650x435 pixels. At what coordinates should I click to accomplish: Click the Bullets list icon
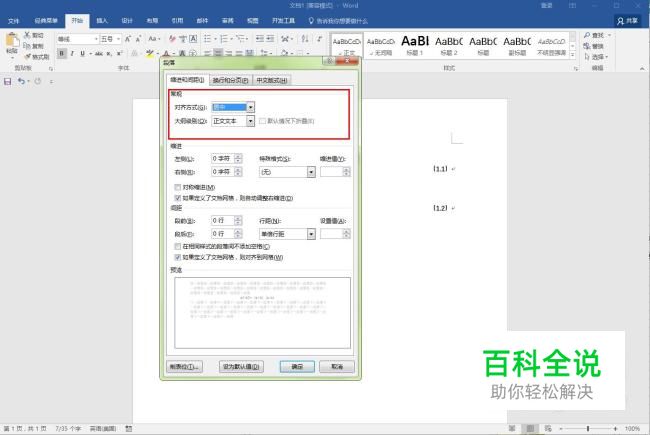(207, 39)
